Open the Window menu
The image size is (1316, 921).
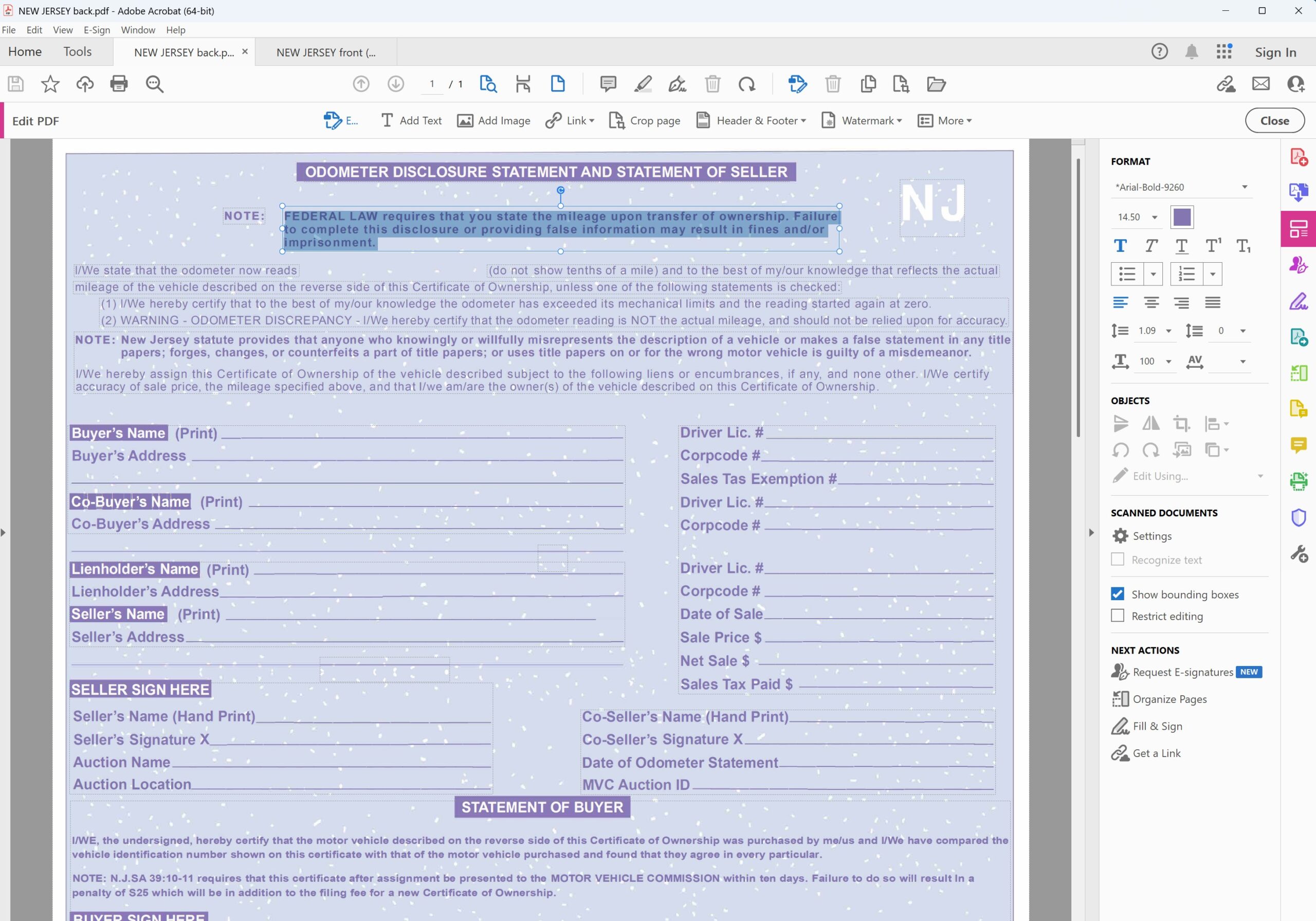138,30
